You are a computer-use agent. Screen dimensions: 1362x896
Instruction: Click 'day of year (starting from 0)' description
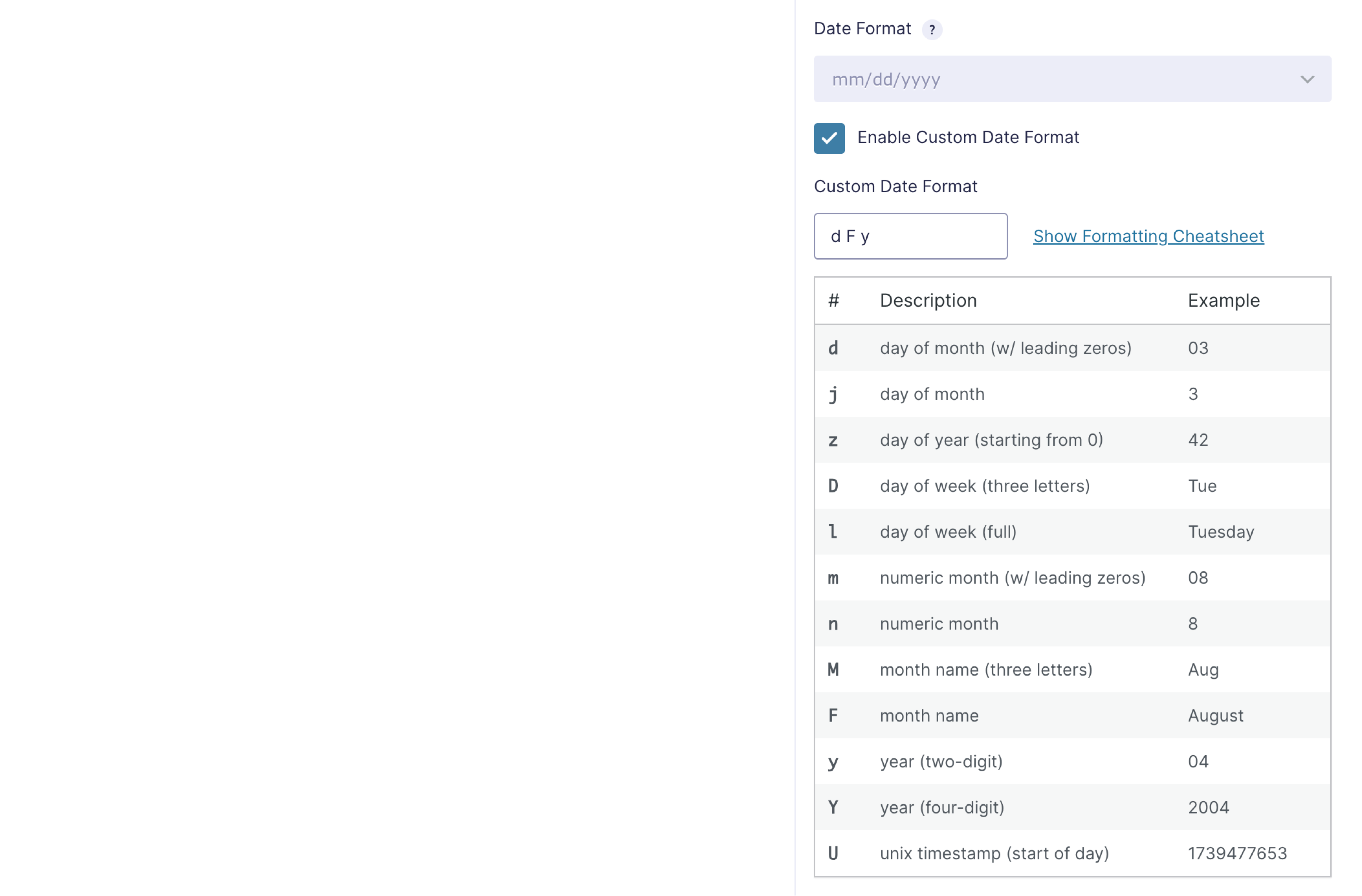click(x=991, y=440)
